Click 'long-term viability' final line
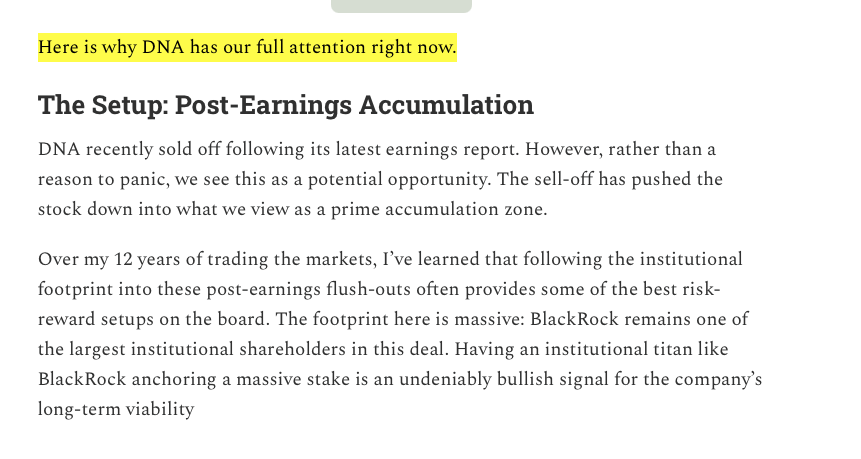 (116, 410)
